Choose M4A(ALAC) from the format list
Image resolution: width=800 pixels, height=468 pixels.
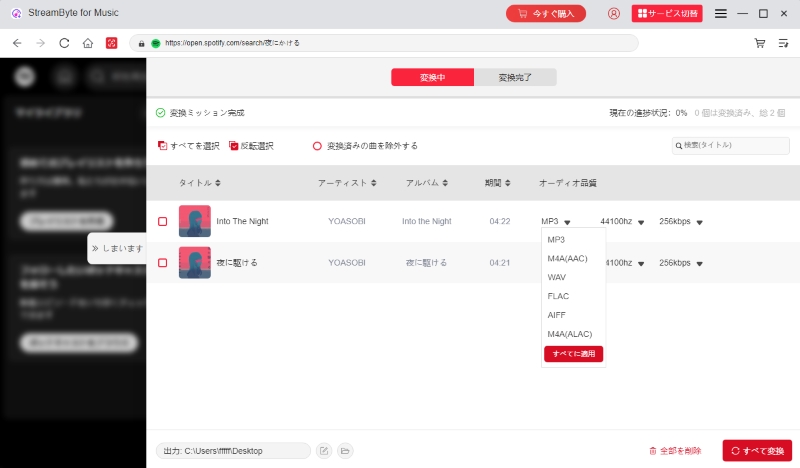(570, 334)
